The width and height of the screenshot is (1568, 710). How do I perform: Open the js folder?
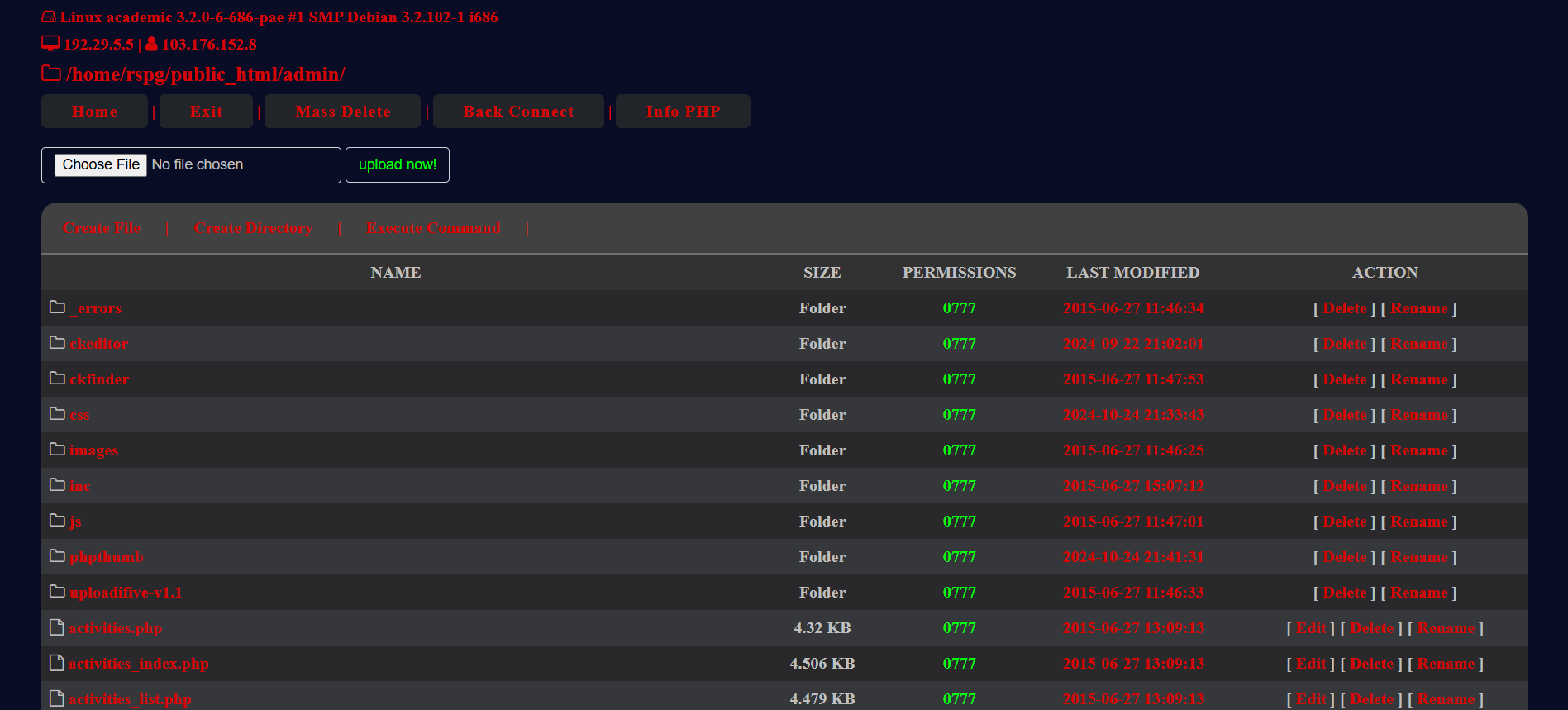[76, 522]
